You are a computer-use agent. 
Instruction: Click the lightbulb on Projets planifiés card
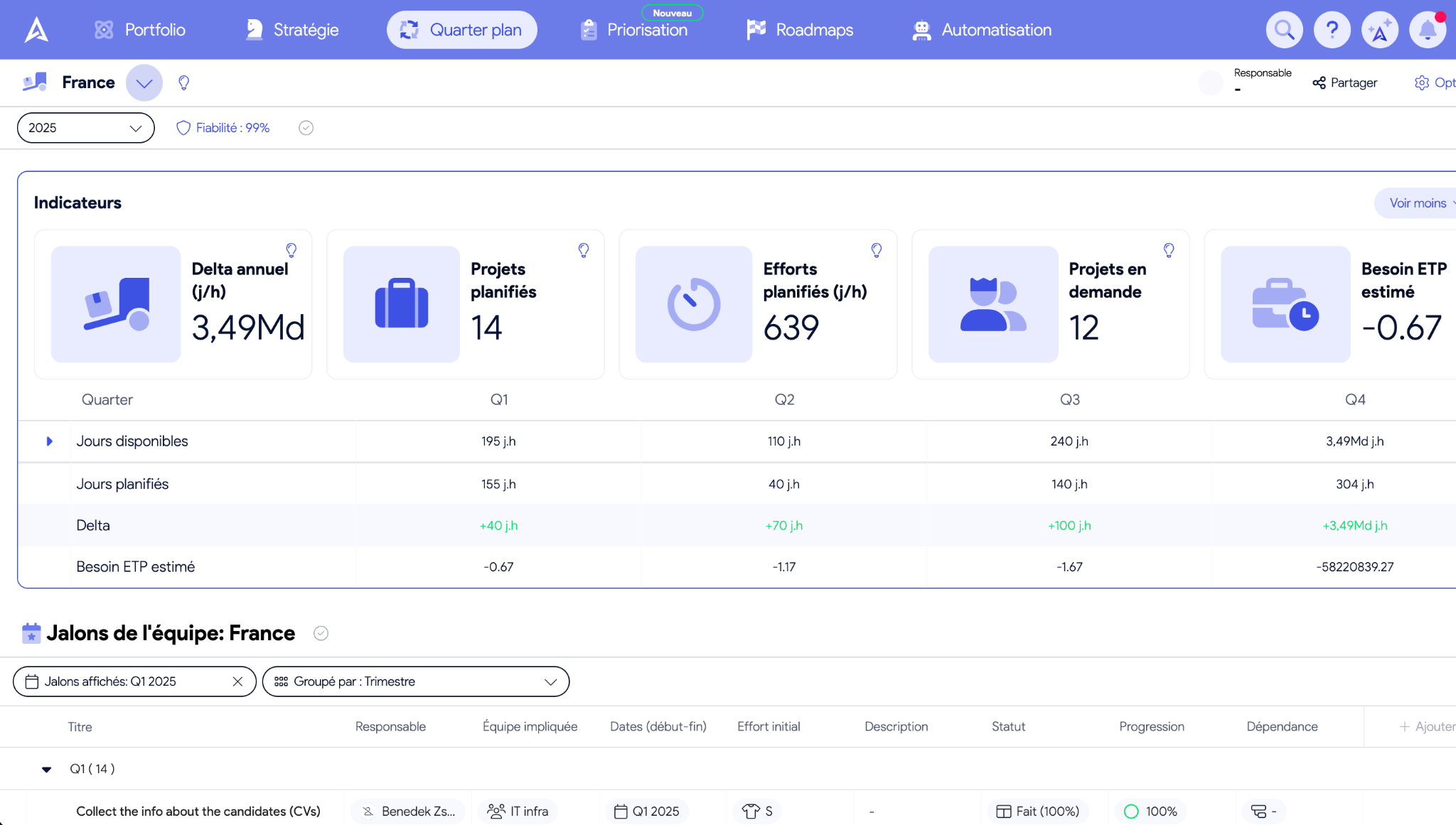[x=584, y=250]
